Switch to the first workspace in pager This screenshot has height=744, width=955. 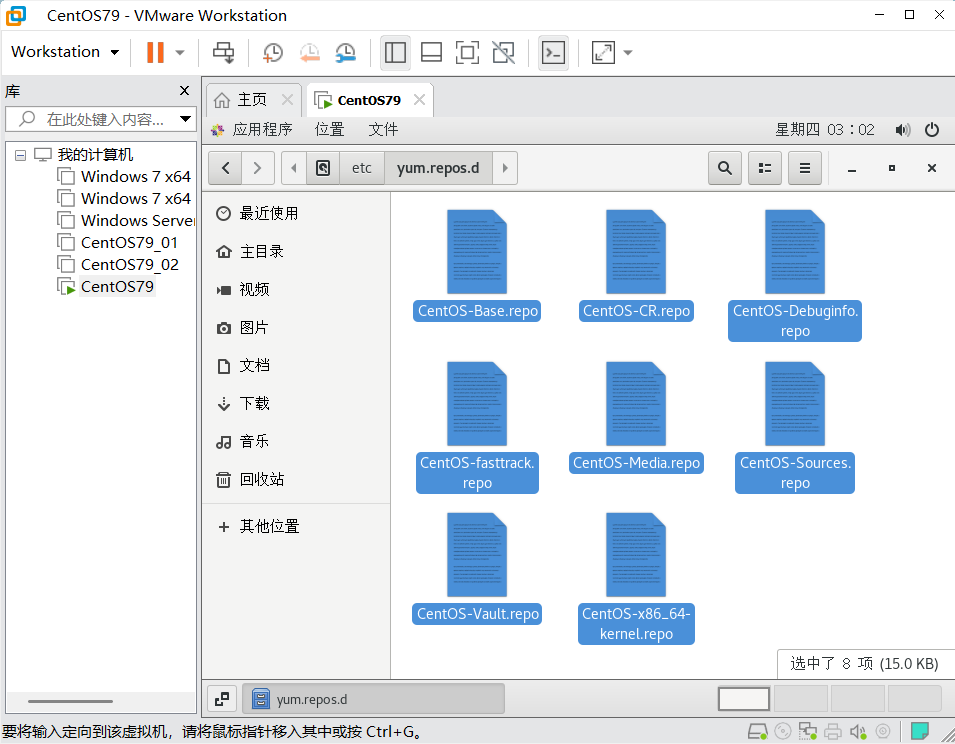point(744,699)
